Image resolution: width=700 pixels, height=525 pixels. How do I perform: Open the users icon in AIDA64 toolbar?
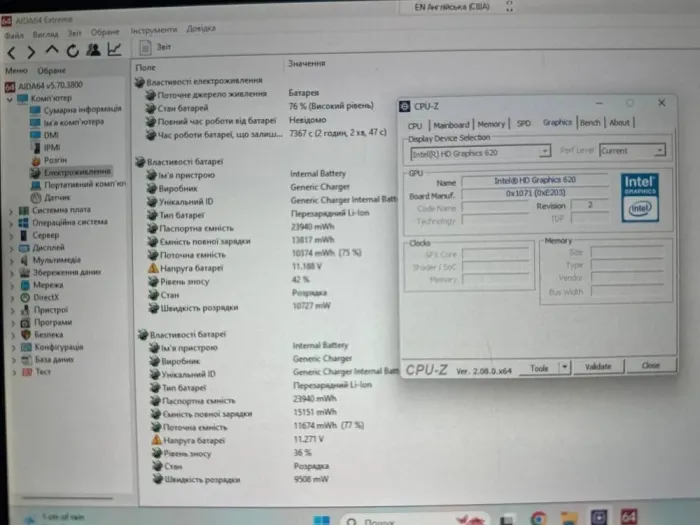94,50
